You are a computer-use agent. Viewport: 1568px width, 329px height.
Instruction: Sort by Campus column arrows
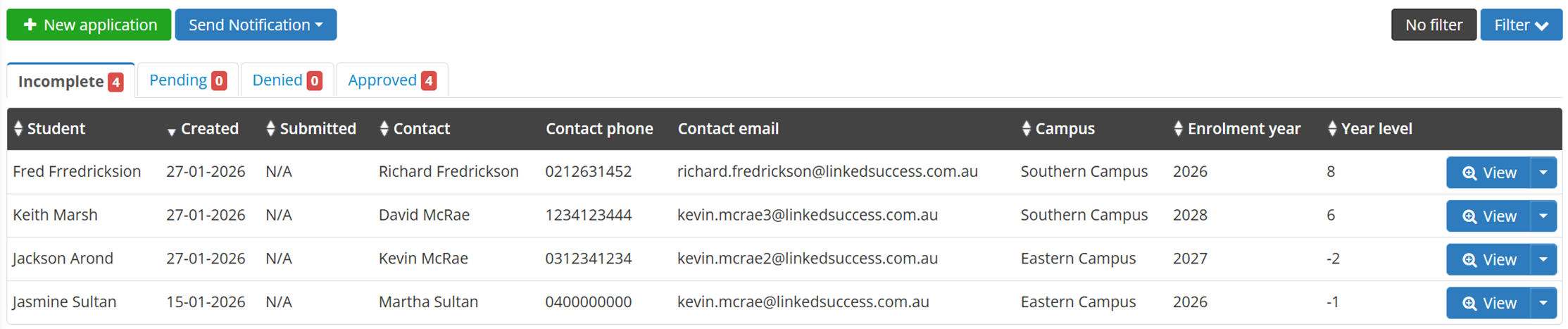(x=1026, y=129)
